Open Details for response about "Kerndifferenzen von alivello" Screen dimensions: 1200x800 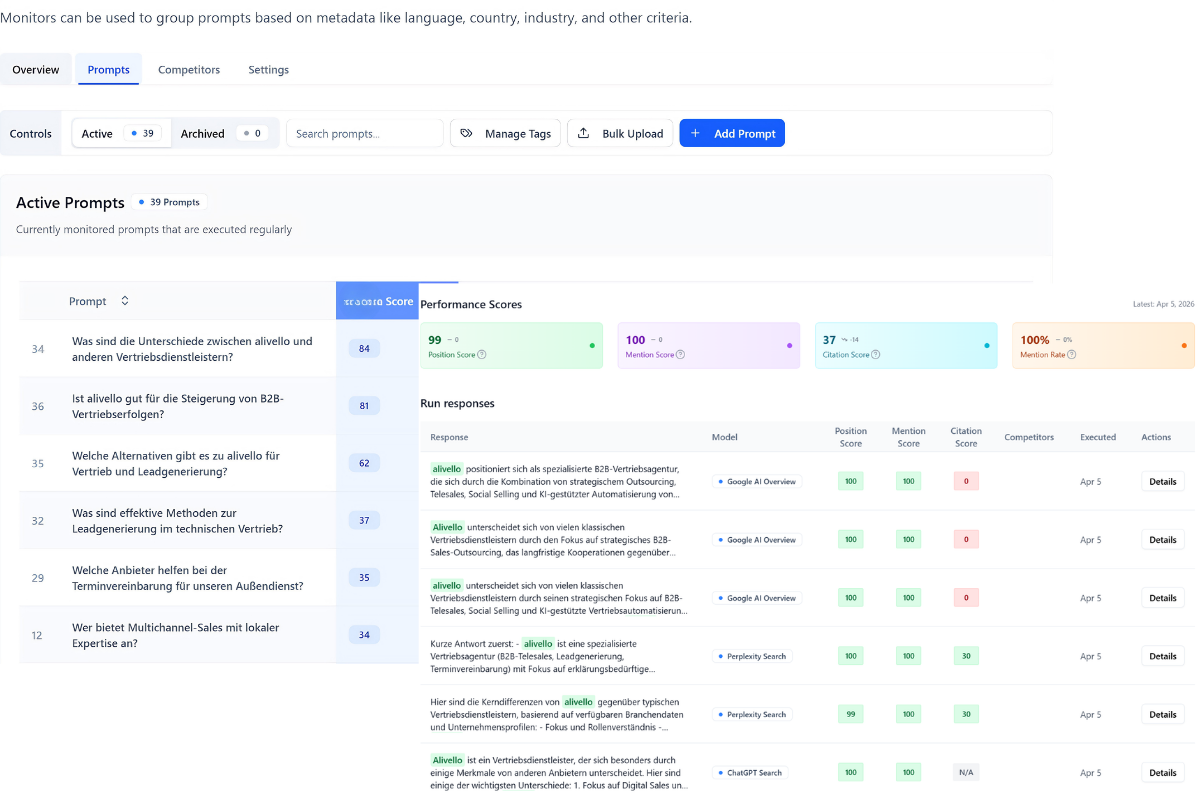1163,715
